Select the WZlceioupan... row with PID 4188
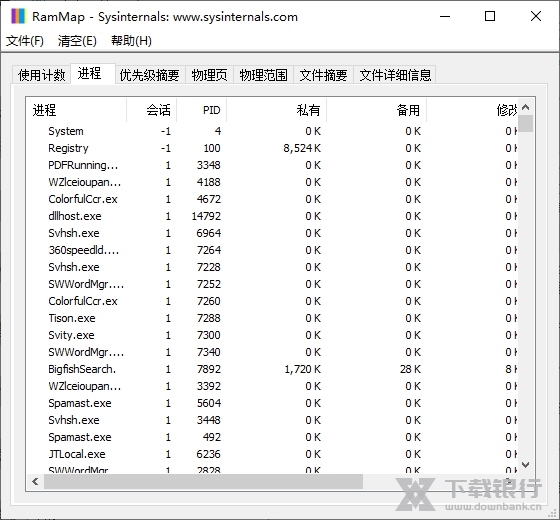 coord(271,182)
